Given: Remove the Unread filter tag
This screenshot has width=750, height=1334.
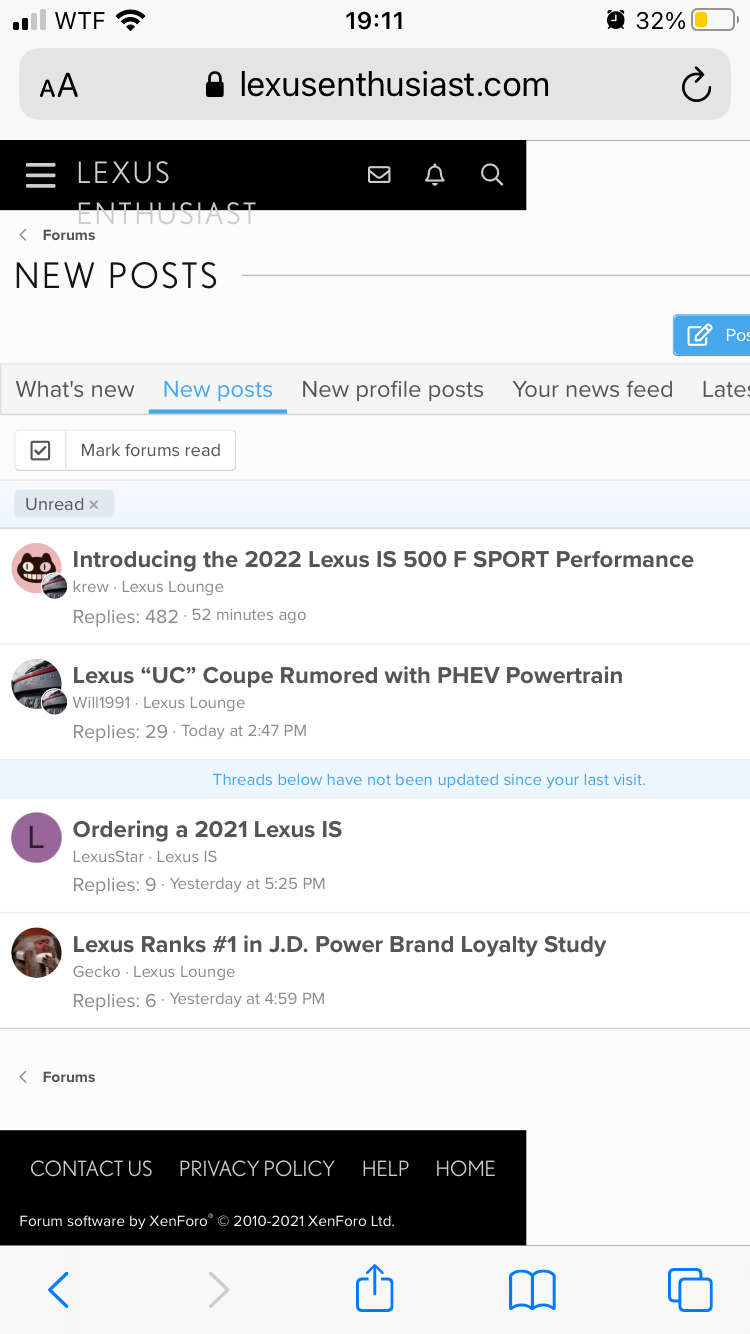Looking at the screenshot, I should (x=94, y=505).
